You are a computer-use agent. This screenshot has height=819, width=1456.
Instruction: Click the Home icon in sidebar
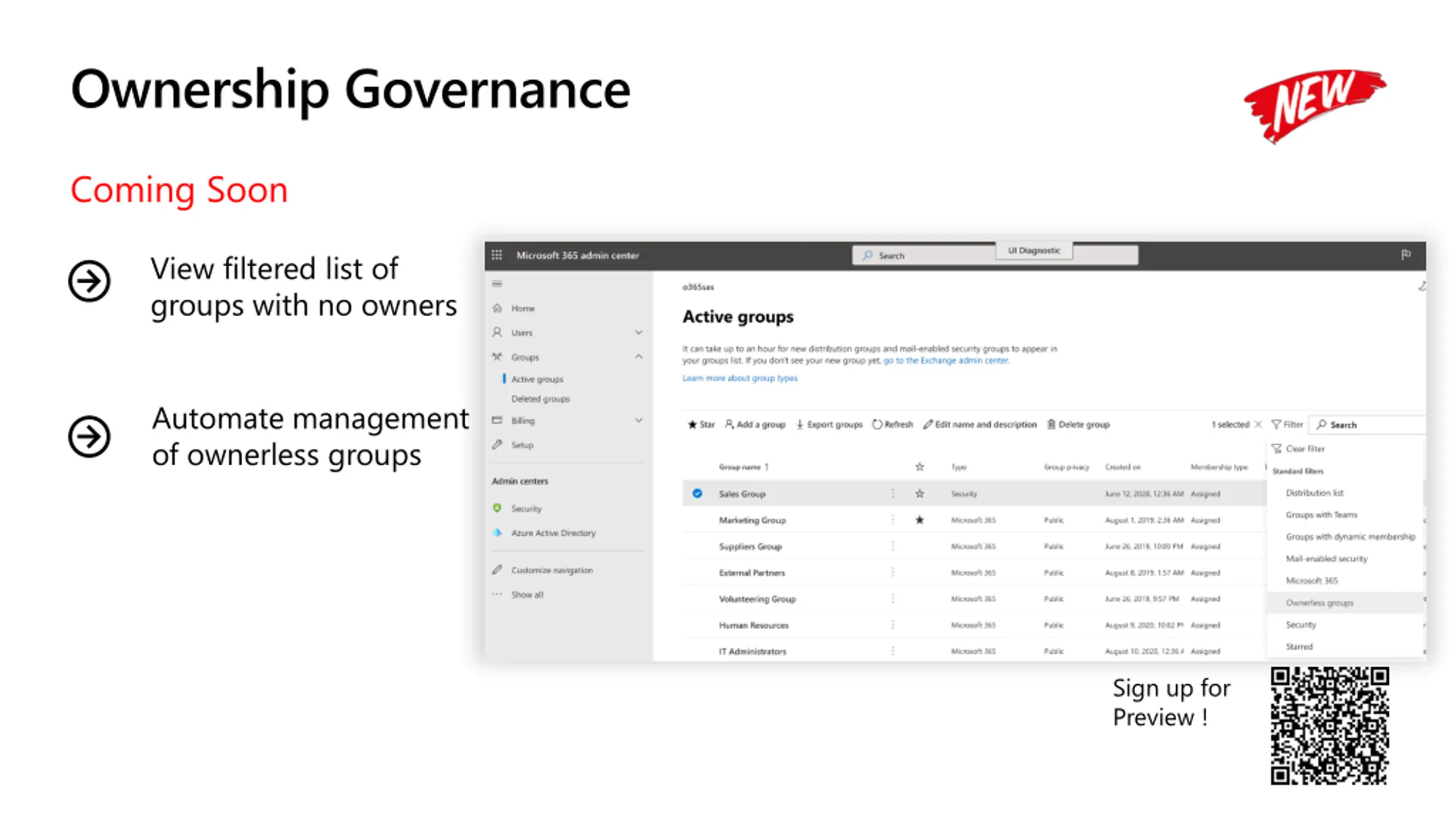(x=497, y=308)
